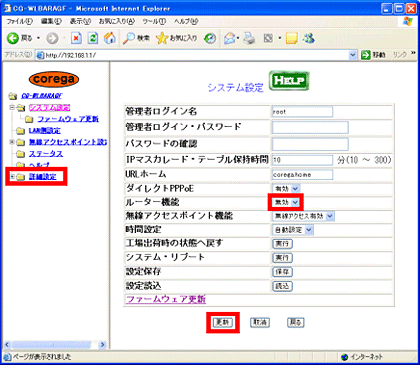Open the ルーター機能 dropdown
The width and height of the screenshot is (420, 365).
tap(286, 202)
